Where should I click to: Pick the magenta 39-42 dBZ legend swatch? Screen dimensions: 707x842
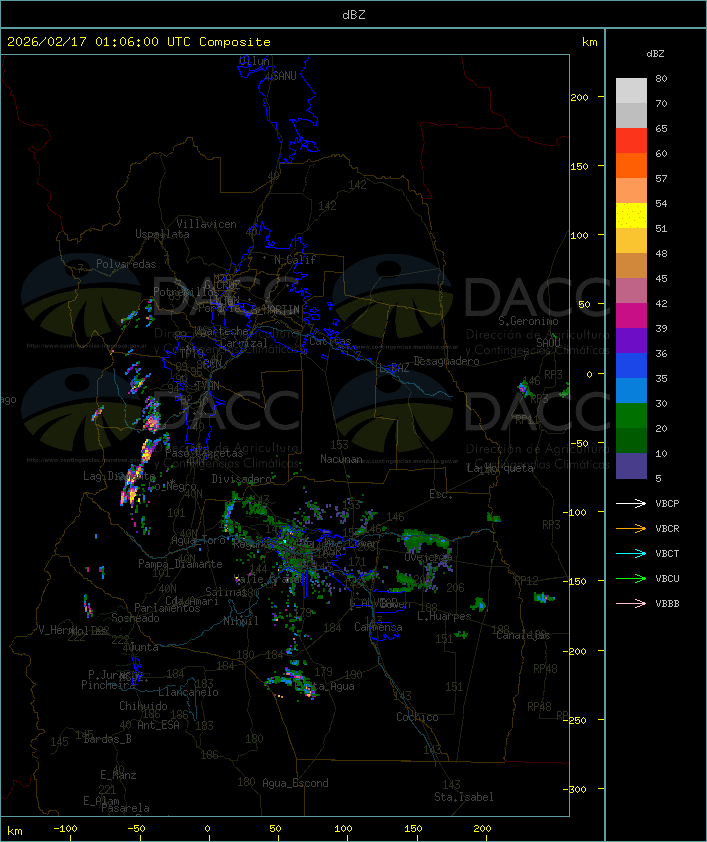631,316
